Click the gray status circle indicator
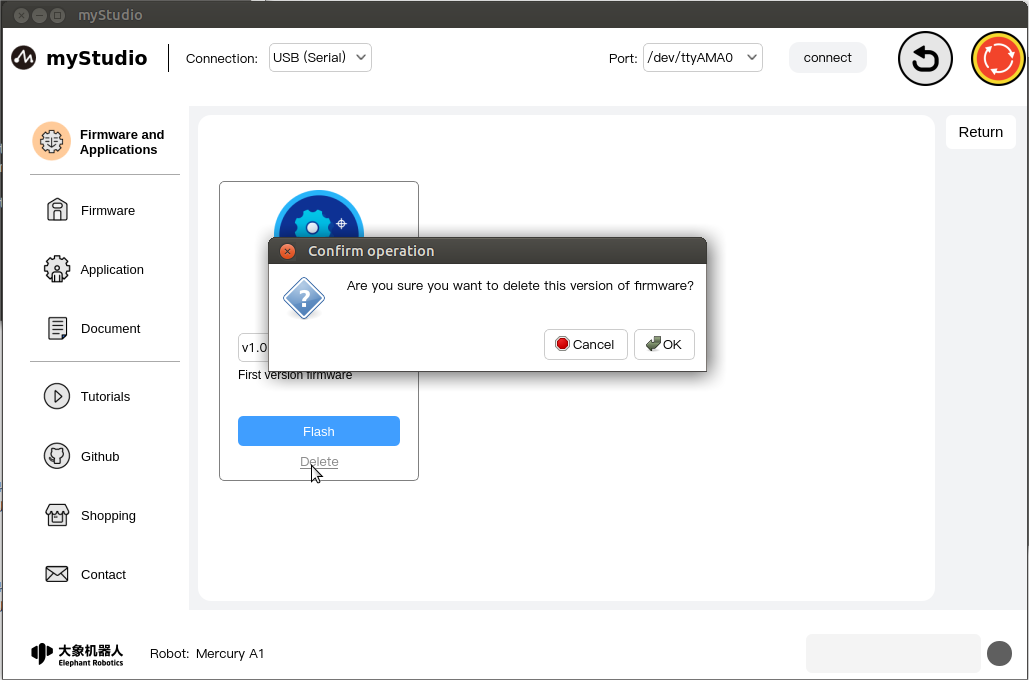 999,654
